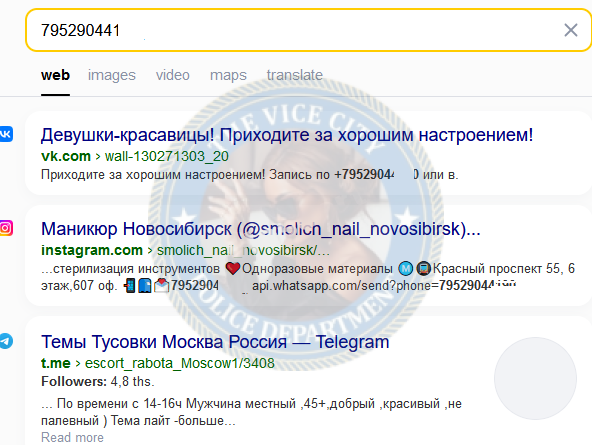The image size is (592, 445).
Task: Click the instagram.com domain link
Action: click(x=92, y=250)
